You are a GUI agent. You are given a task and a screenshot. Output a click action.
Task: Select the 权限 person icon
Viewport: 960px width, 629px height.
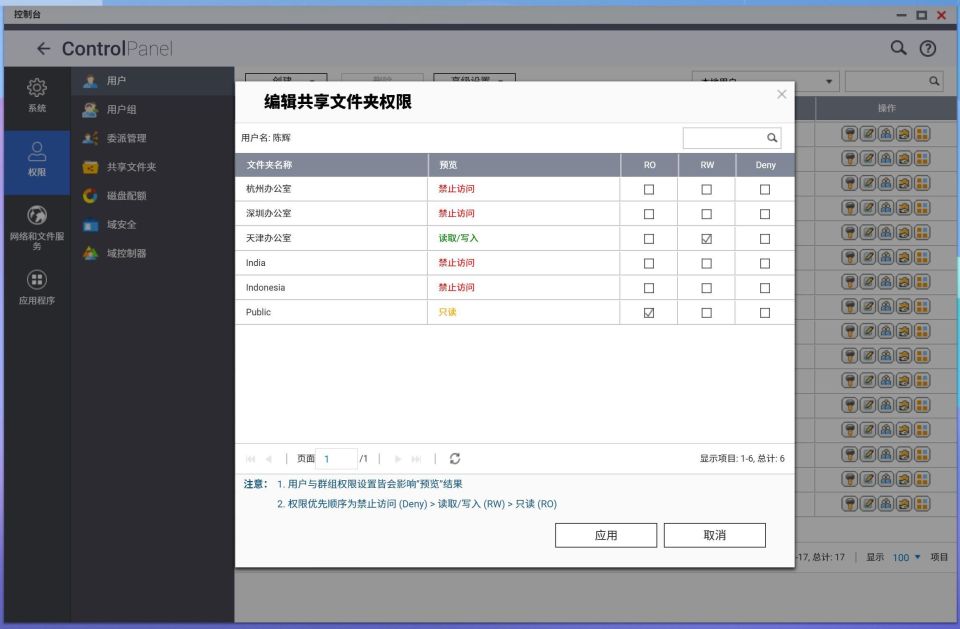(x=37, y=151)
